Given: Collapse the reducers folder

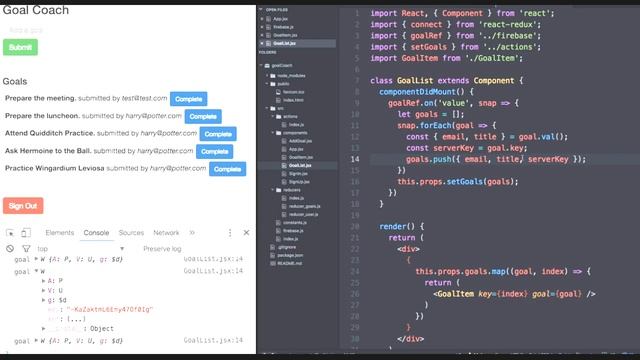Looking at the screenshot, I should coord(273,190).
